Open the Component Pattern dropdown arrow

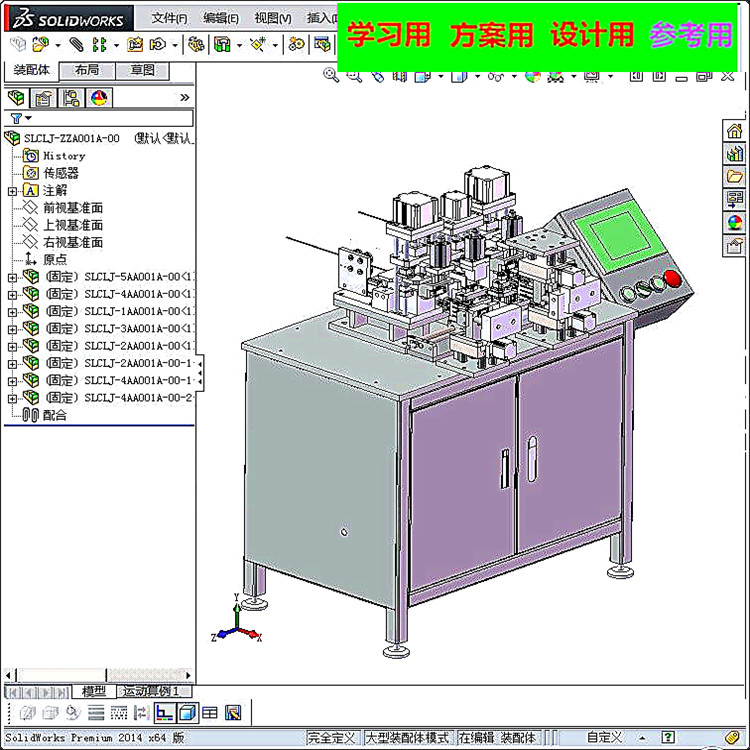[116, 46]
